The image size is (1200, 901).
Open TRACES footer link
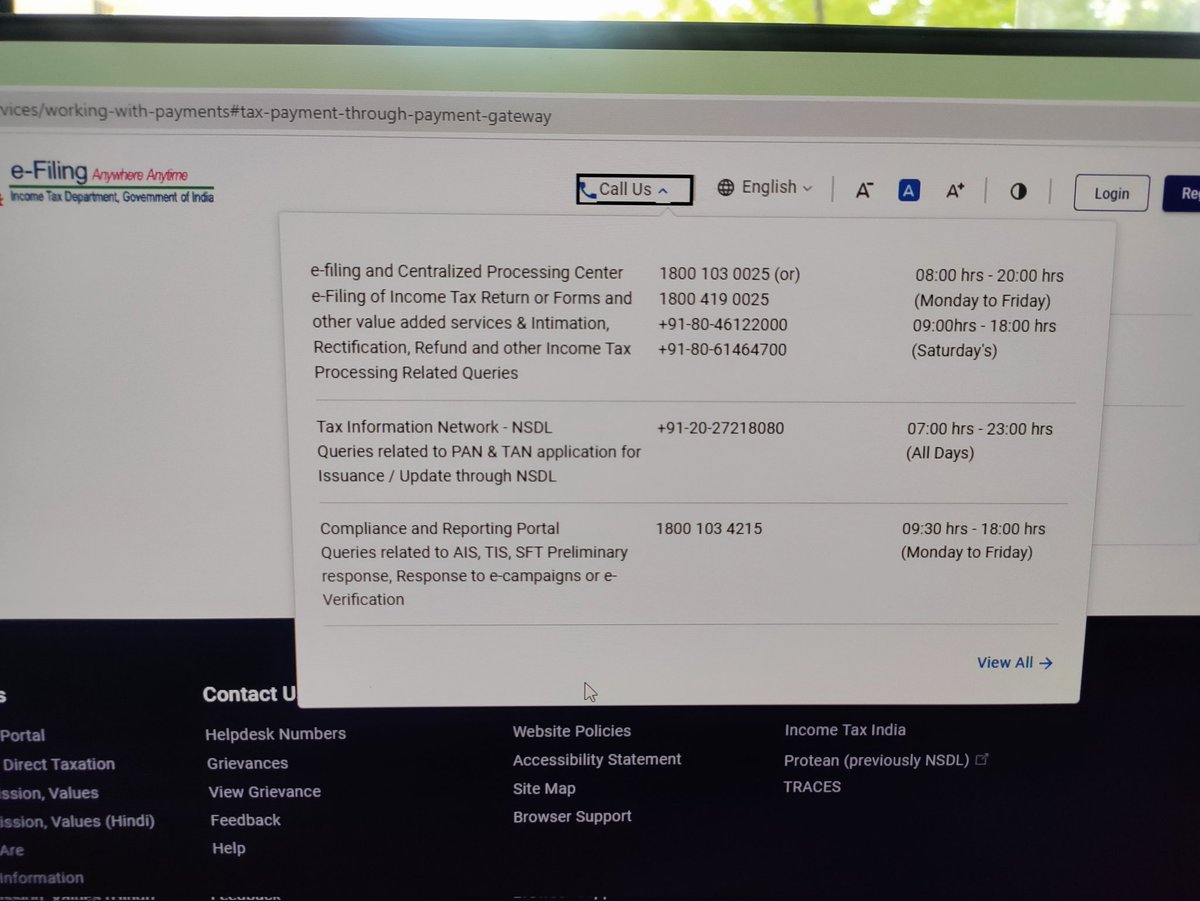tap(812, 787)
